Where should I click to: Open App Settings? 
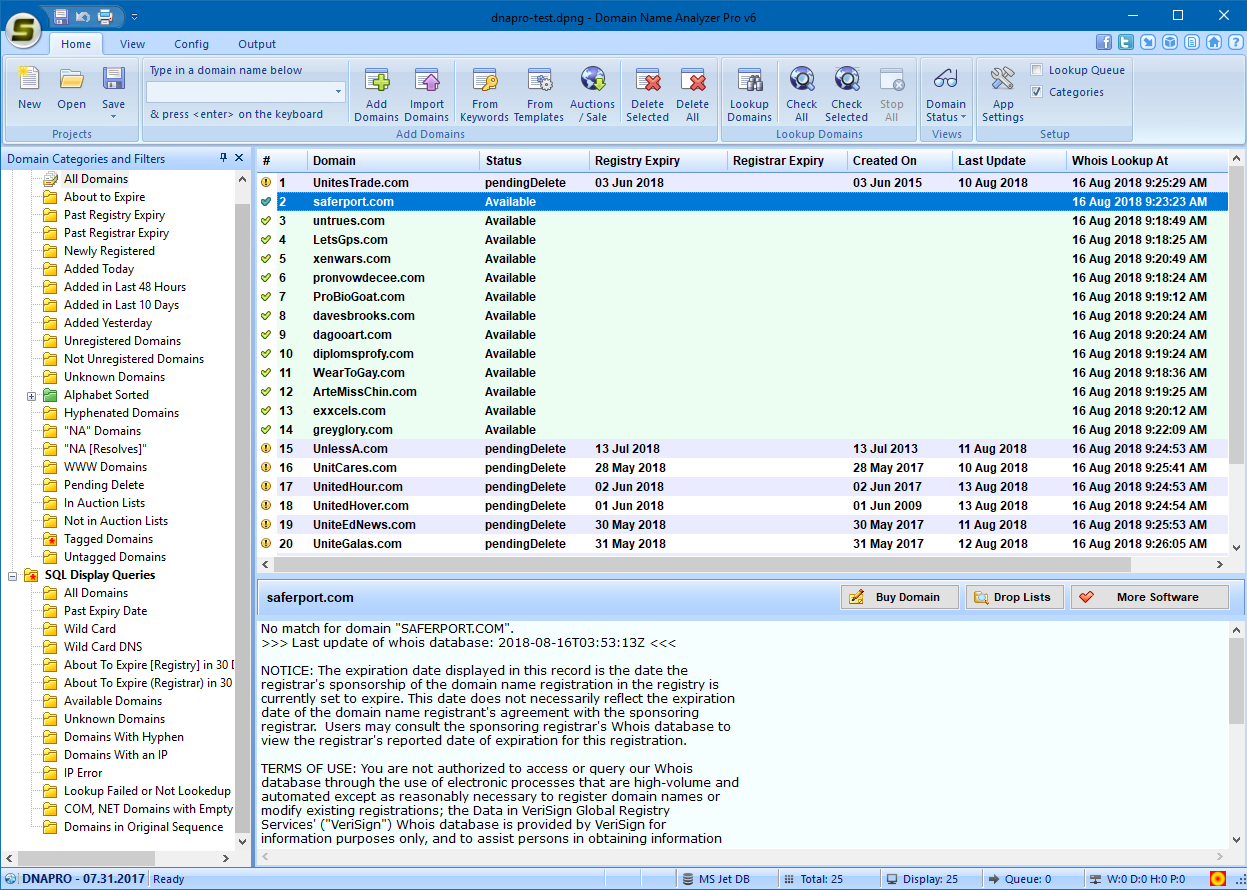tap(1003, 94)
